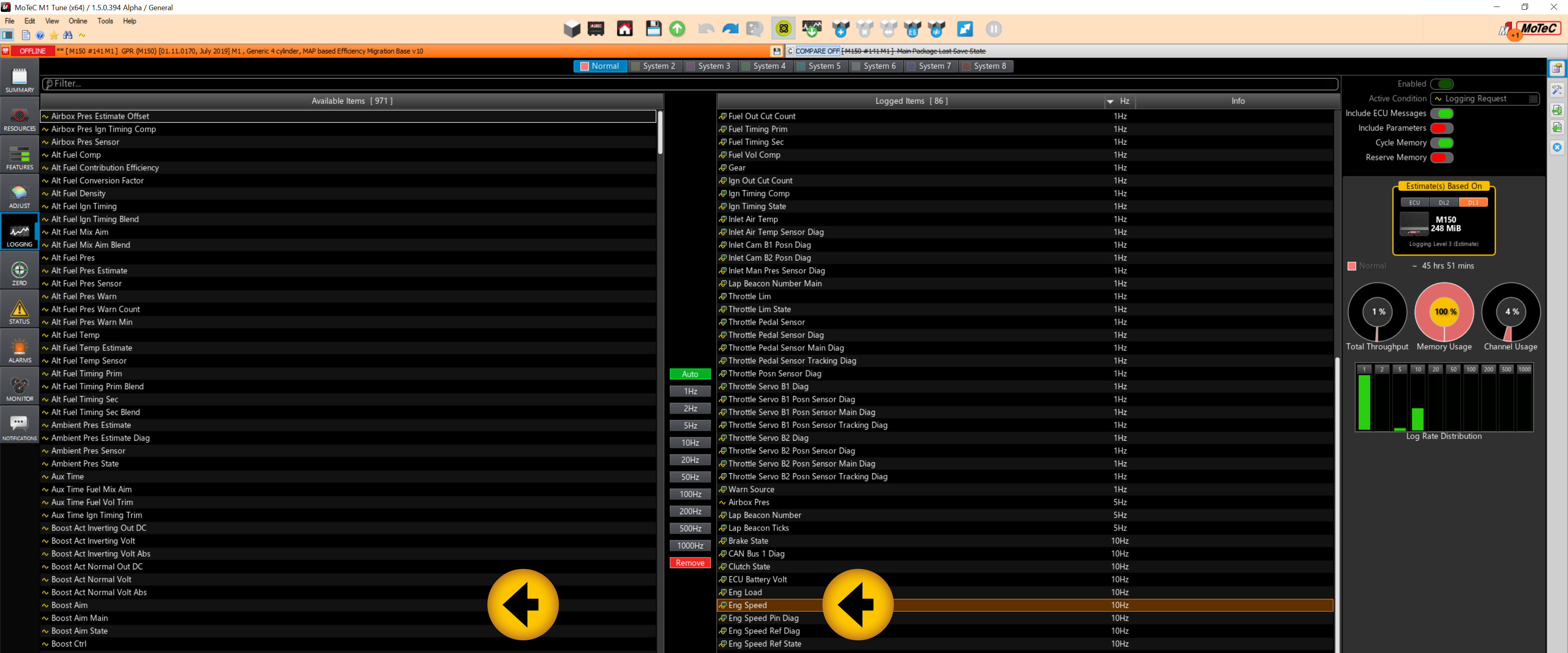Select the DL2 estimate option
This screenshot has width=1568, height=653.
[x=1443, y=203]
